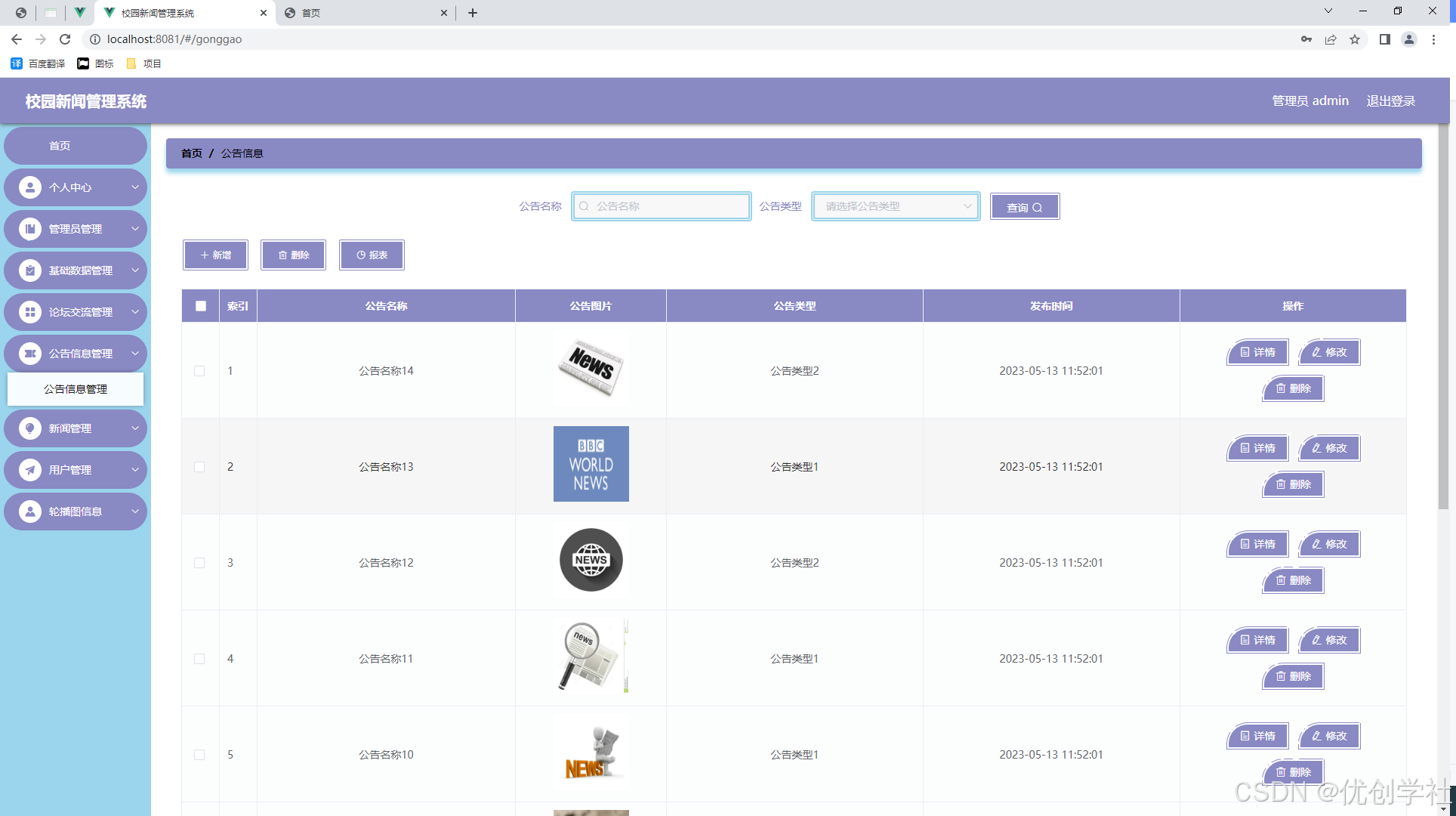This screenshot has width=1456, height=816.
Task: Reload the page using refresh icon
Action: (x=65, y=39)
